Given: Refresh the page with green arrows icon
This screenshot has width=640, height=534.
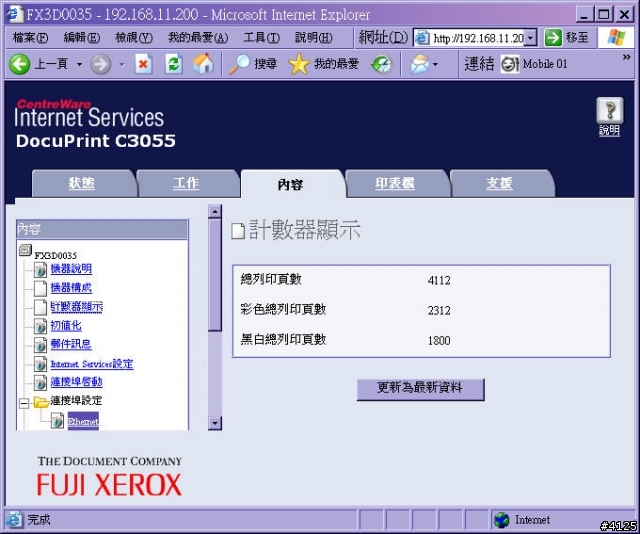Looking at the screenshot, I should tap(173, 64).
